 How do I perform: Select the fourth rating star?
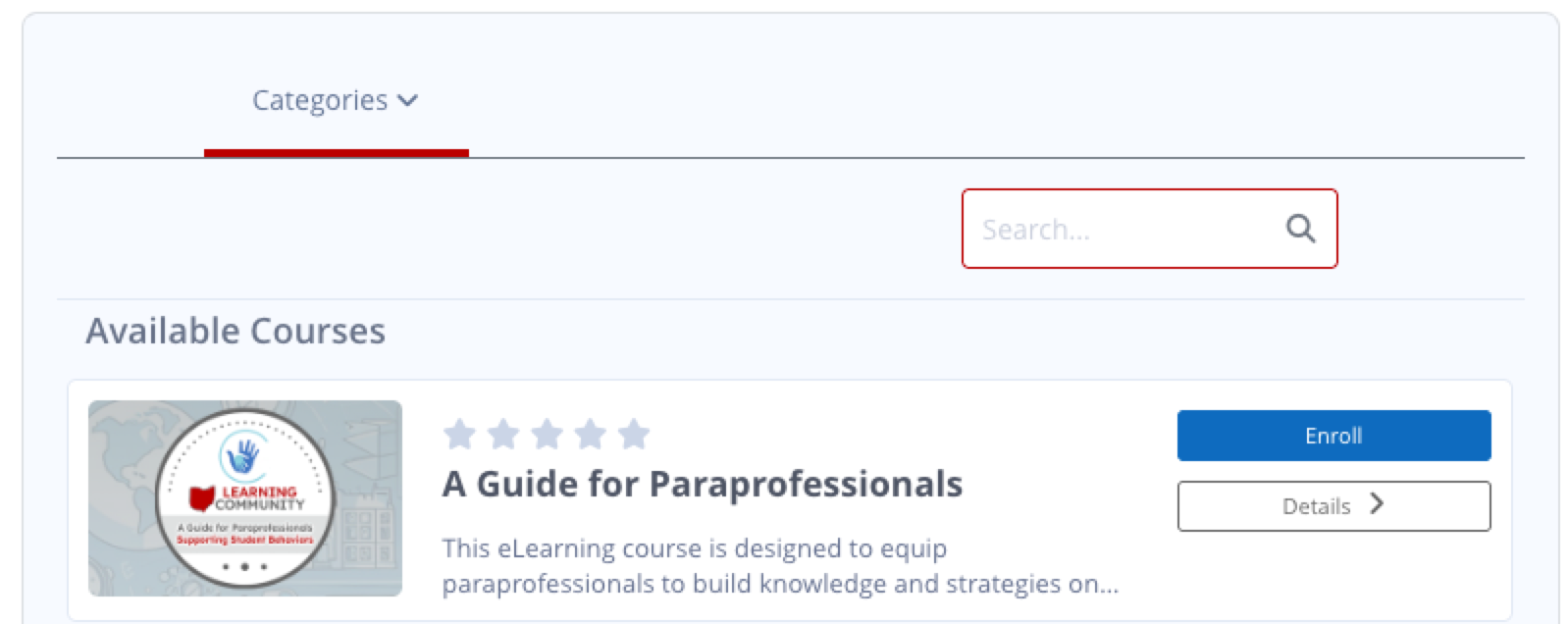591,434
